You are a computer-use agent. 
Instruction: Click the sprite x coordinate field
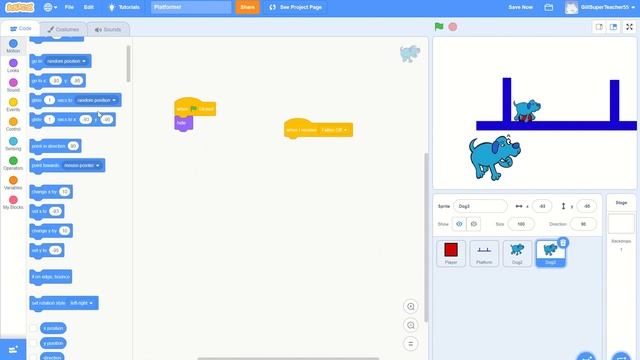542,206
